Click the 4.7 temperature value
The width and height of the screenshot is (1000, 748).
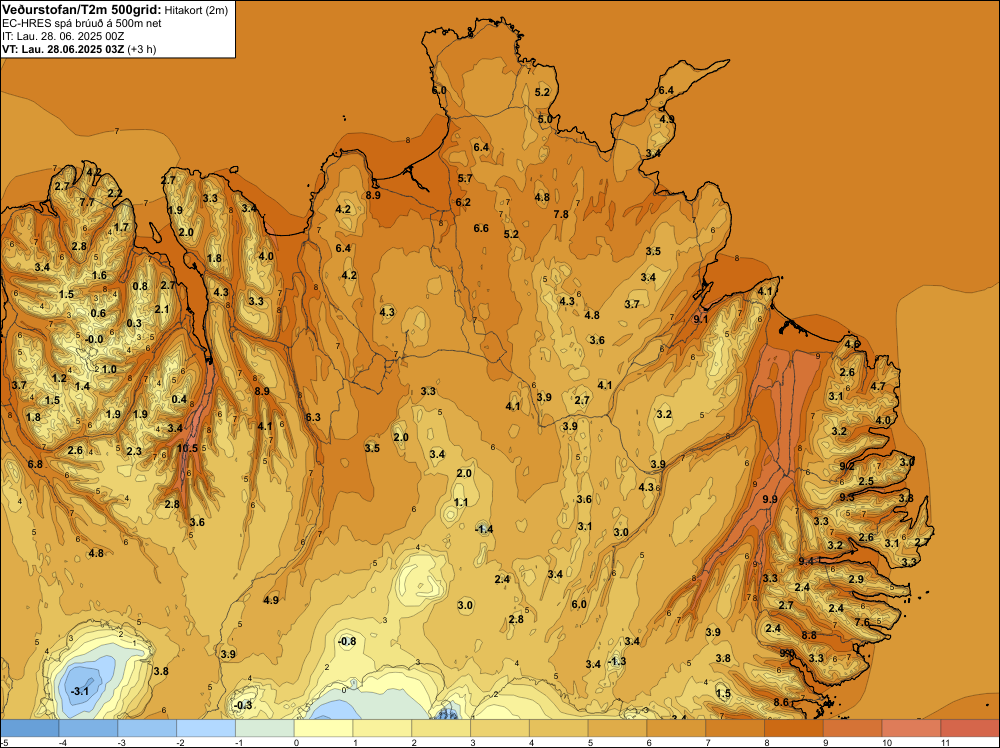(878, 386)
